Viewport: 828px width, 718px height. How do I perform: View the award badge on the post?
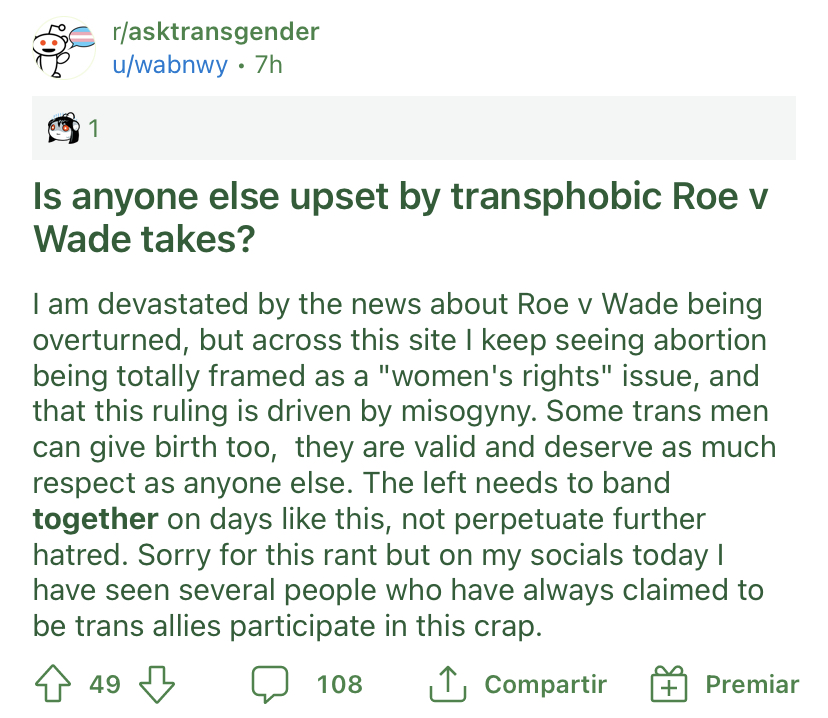click(x=63, y=128)
